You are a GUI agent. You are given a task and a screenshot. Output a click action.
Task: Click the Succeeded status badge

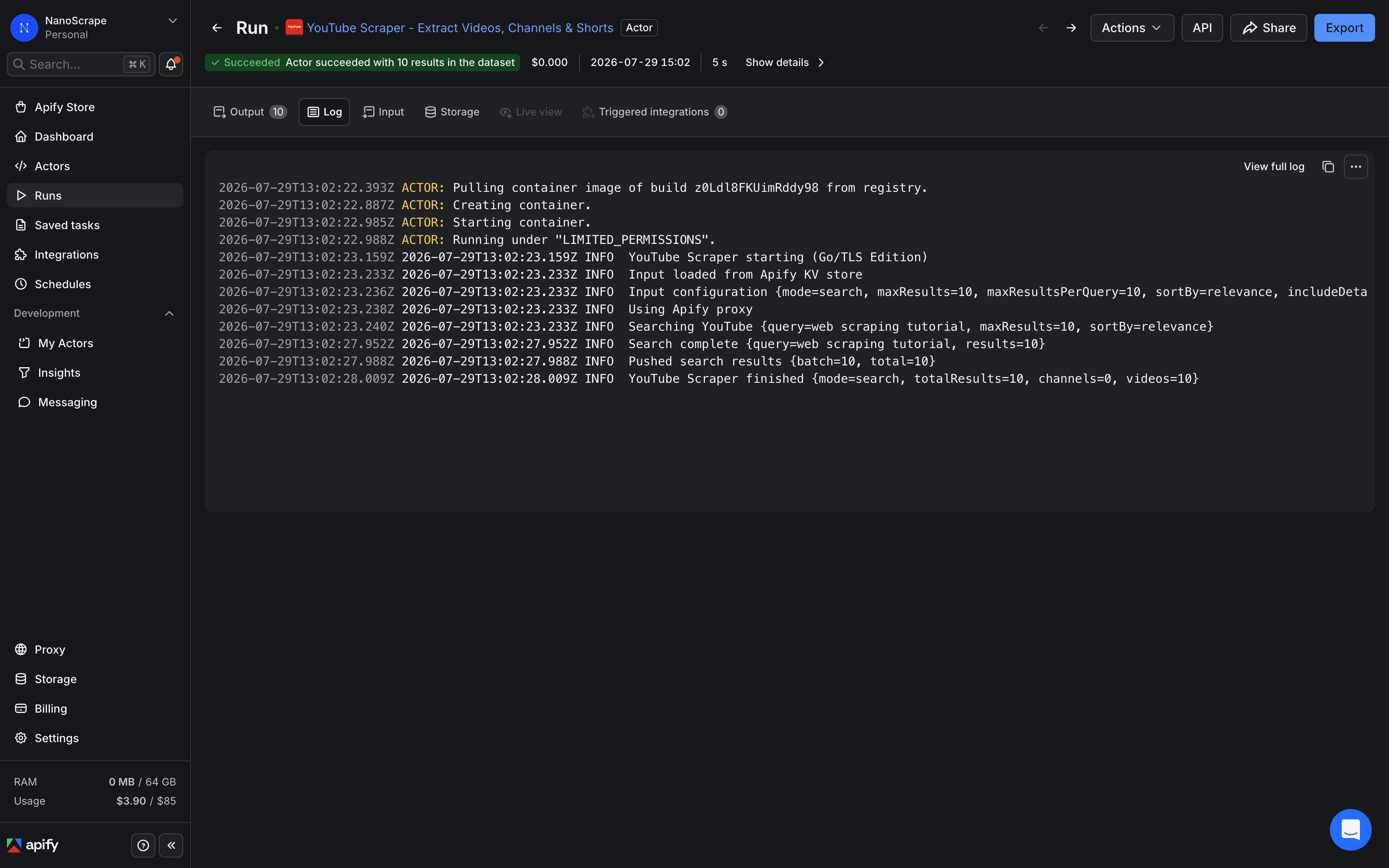click(362, 62)
